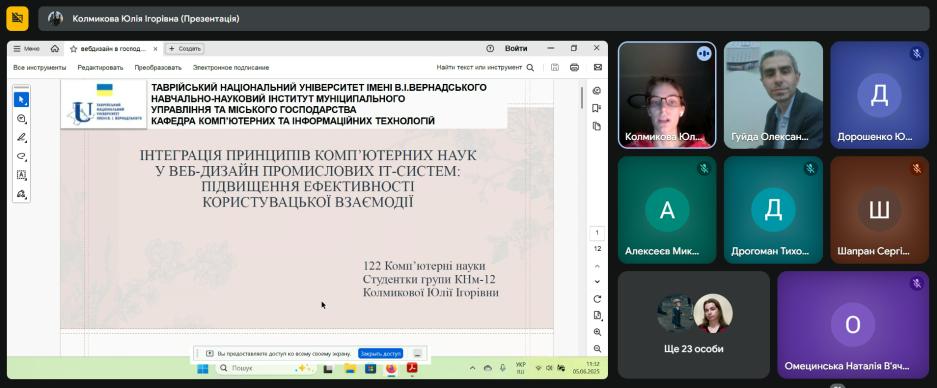The width and height of the screenshot is (937, 388).
Task: Click the Войти sign-in button
Action: point(516,48)
